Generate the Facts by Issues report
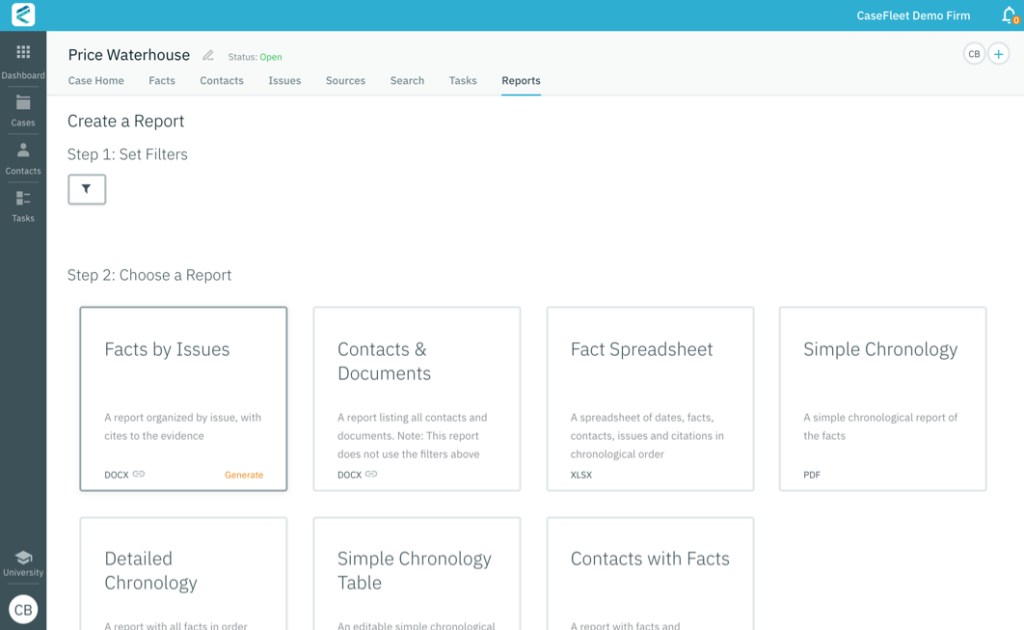The image size is (1024, 630). click(244, 475)
